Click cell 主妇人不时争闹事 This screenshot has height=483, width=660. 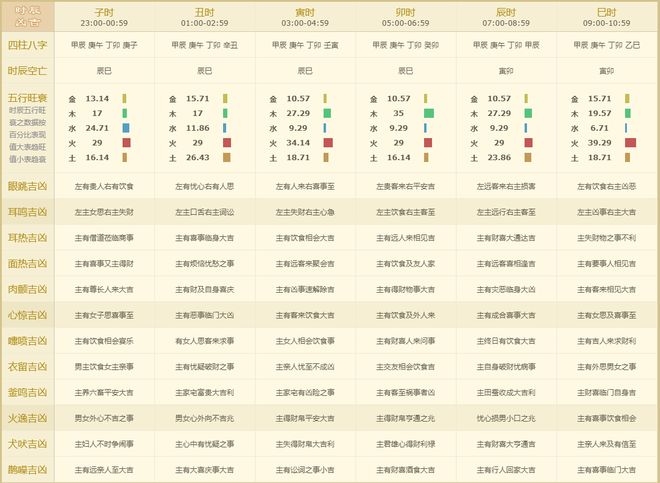click(104, 444)
